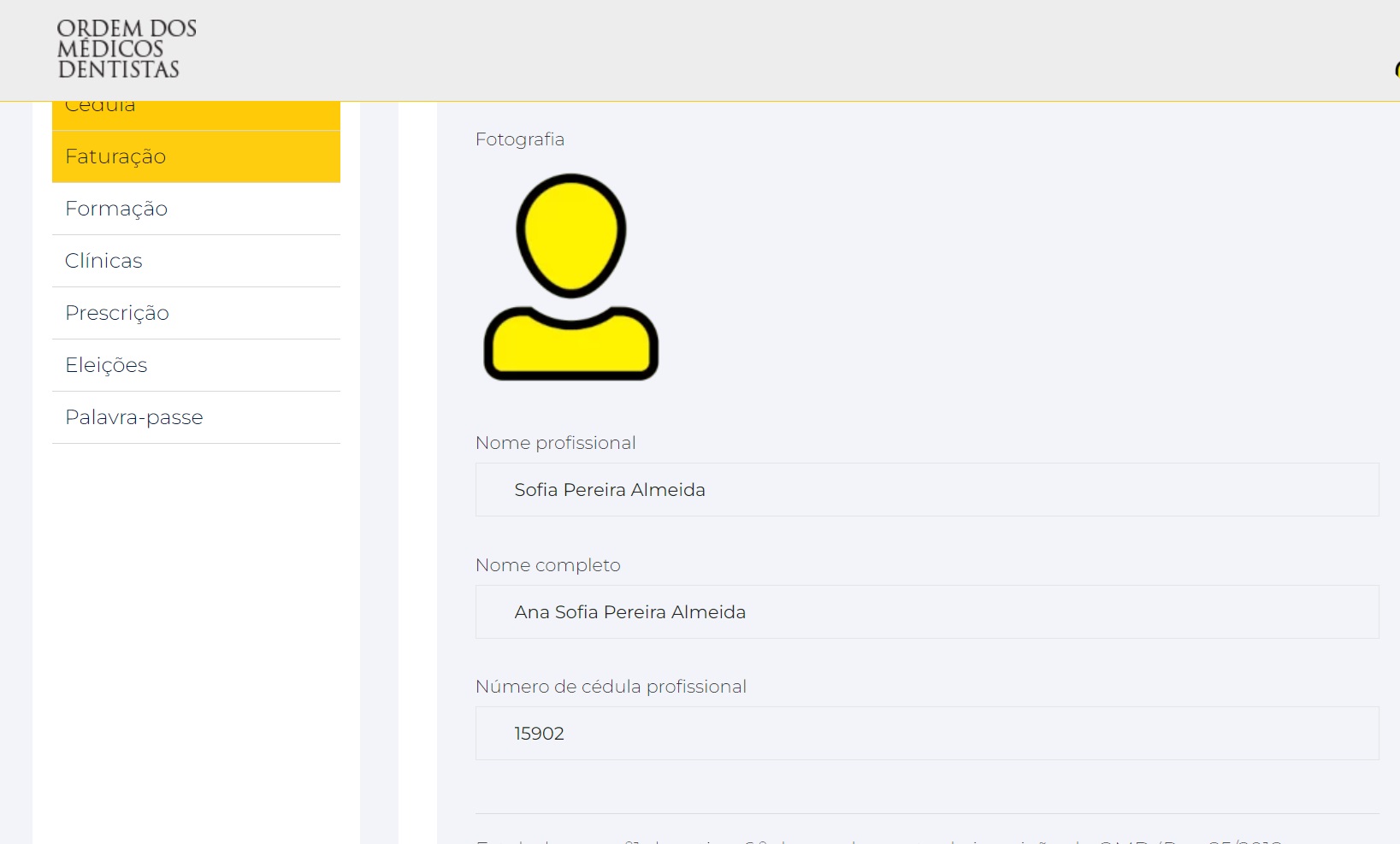Click the Nome profissional label text
This screenshot has height=844, width=1400.
(555, 443)
